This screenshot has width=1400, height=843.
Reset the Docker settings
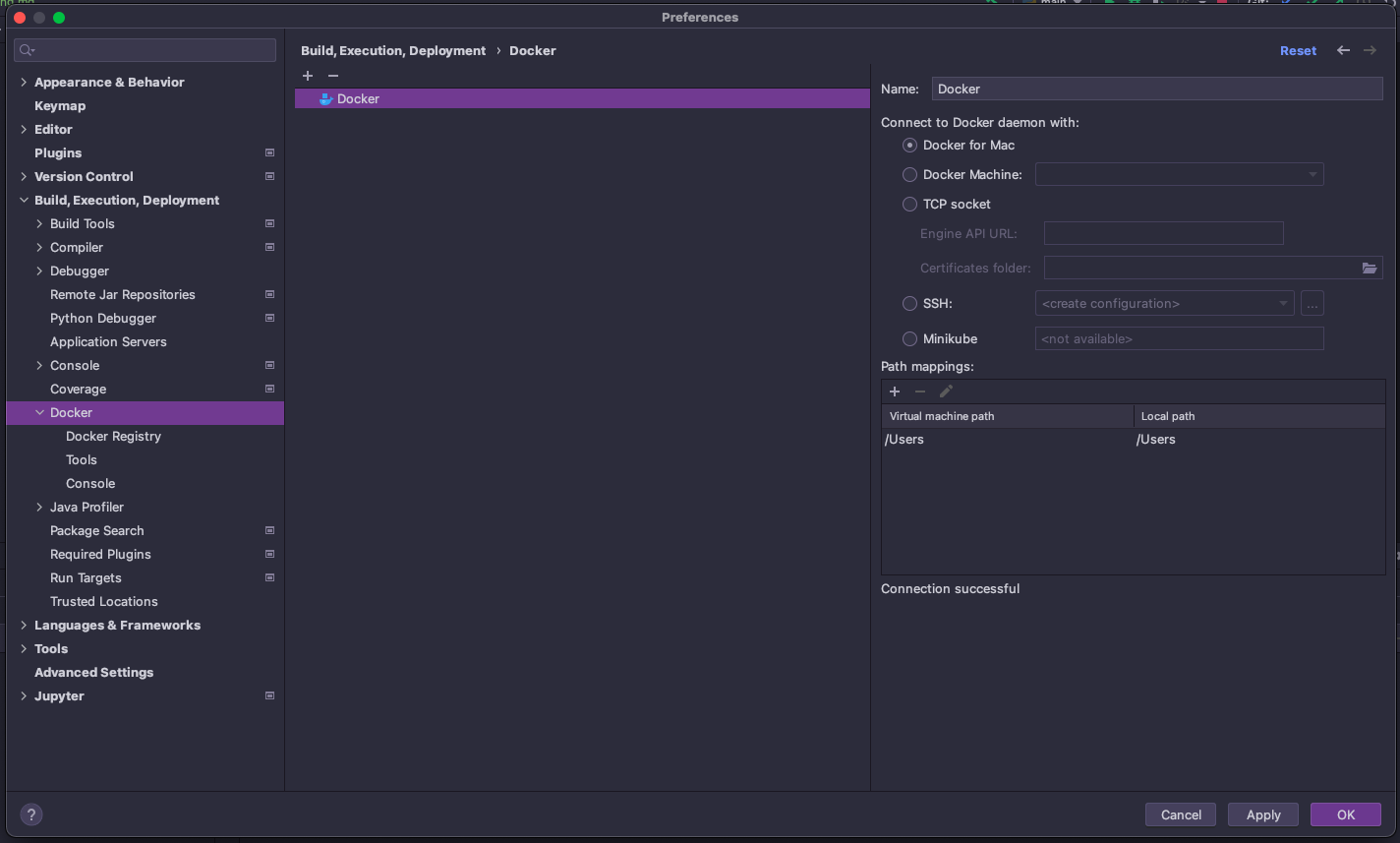point(1298,50)
